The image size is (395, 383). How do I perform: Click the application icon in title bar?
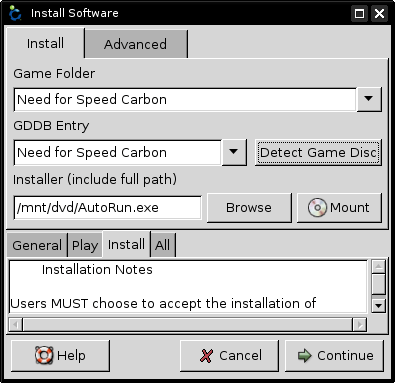pos(15,13)
